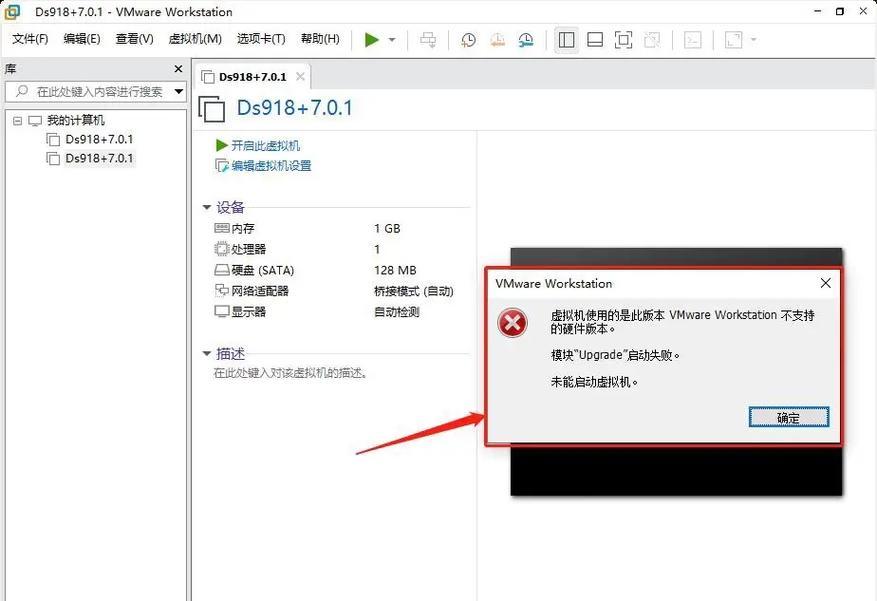
Task: Open the 选项卡(T) menu
Action: click(261, 39)
